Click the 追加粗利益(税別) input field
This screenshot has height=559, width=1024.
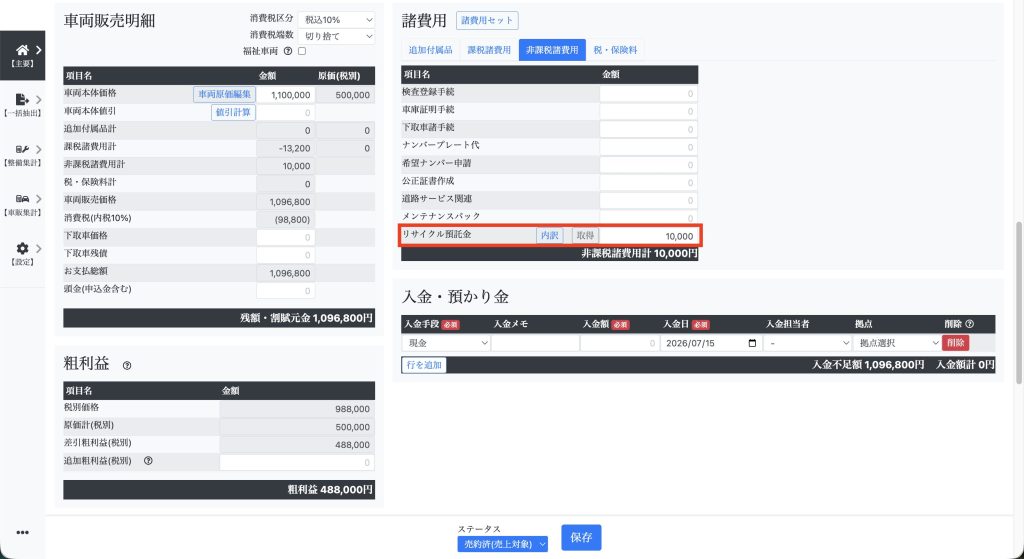pos(296,462)
